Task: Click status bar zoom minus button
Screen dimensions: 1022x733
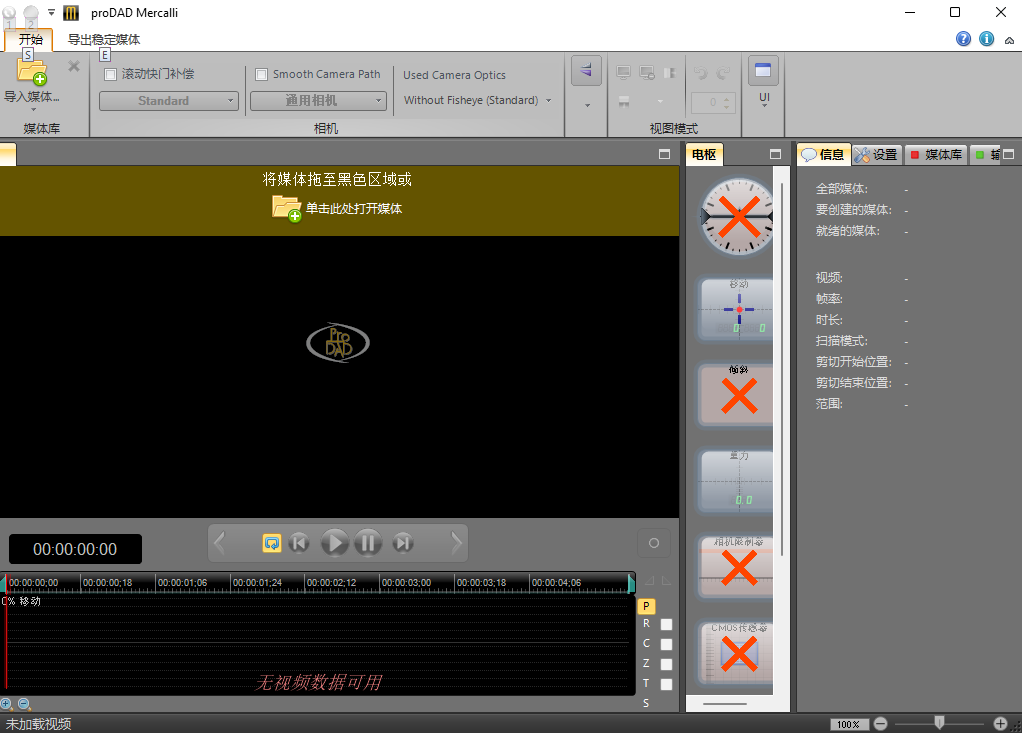Action: click(x=881, y=724)
